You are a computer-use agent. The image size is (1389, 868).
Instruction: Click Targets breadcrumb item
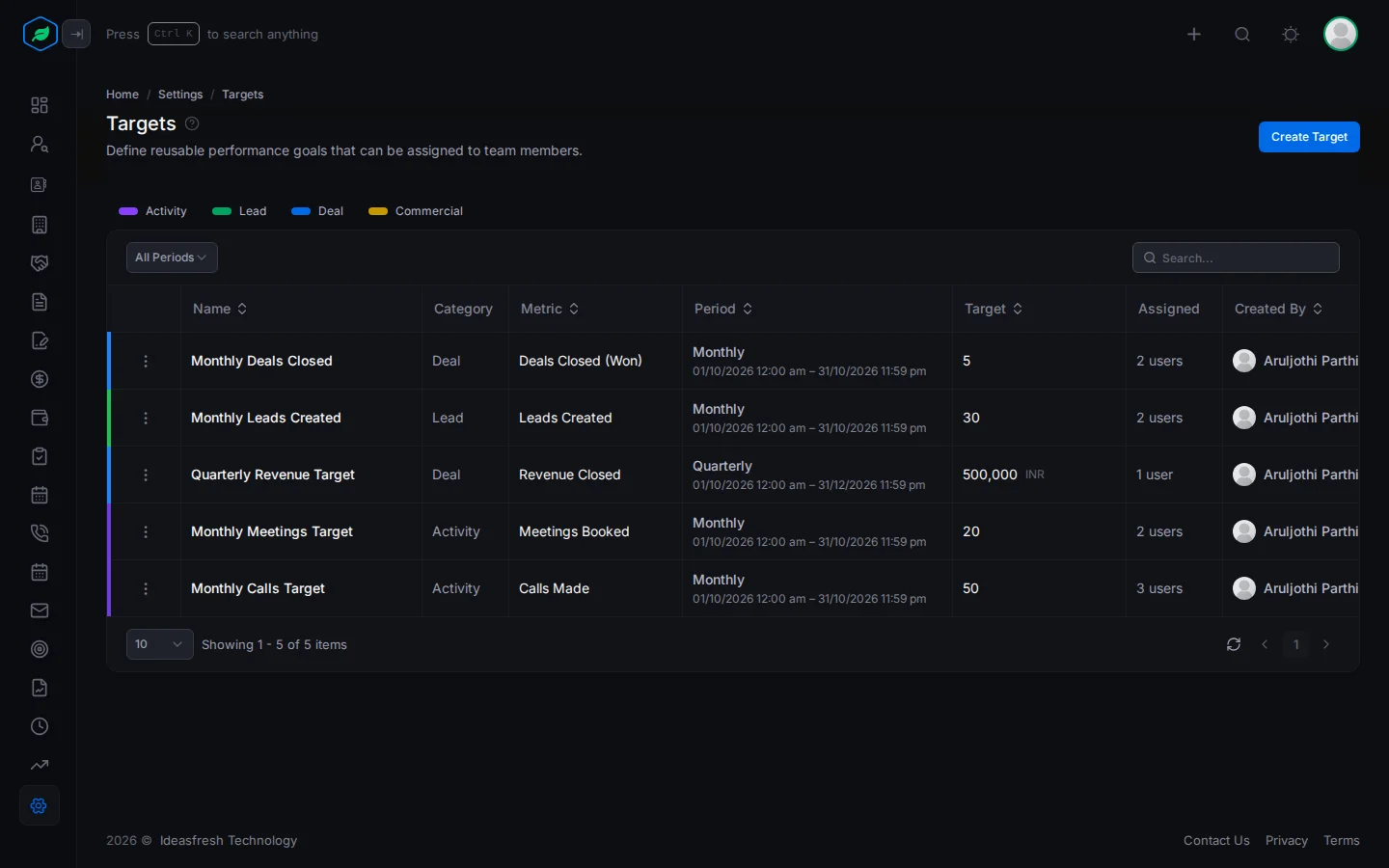tap(242, 95)
